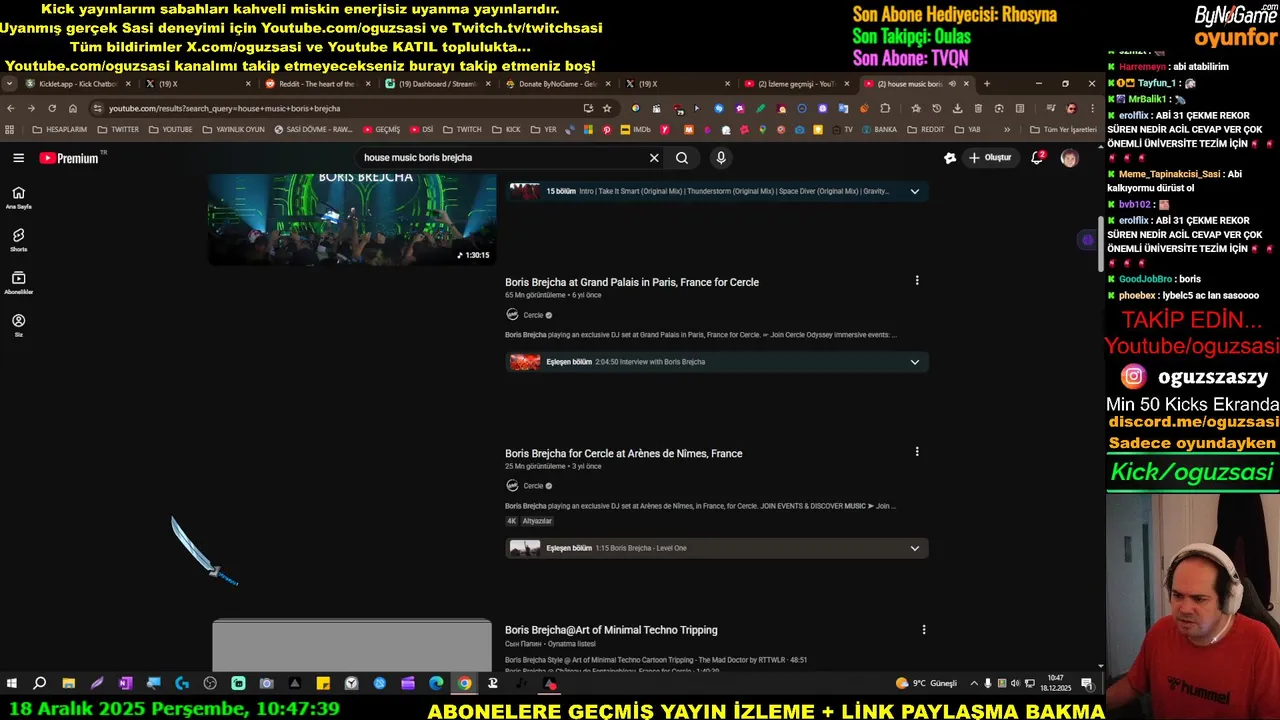The width and height of the screenshot is (1280, 720).
Task: Clear the YouTube search box text
Action: tap(654, 158)
